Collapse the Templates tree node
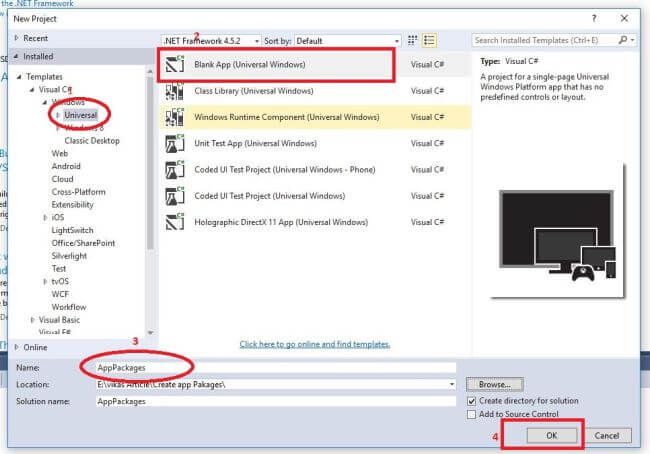Screen dimensions: 650x454 (19, 77)
